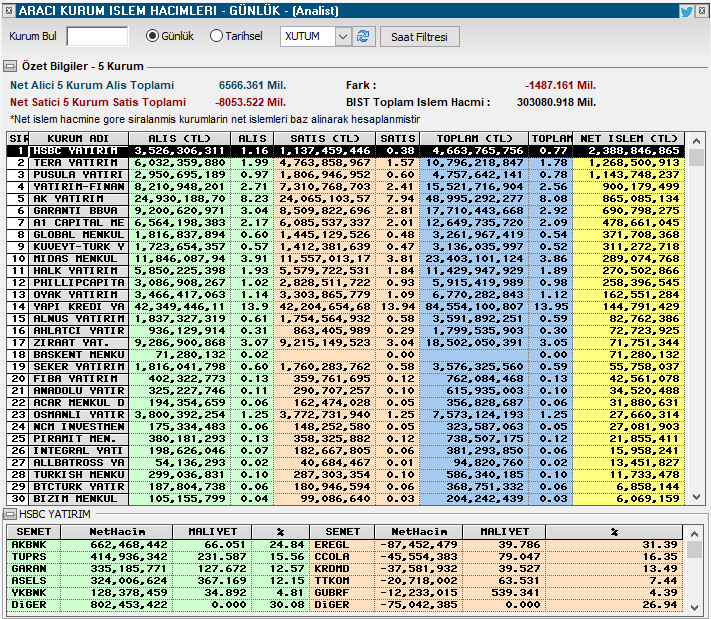
Task: Click the AKBNK stock row
Action: tap(158, 545)
